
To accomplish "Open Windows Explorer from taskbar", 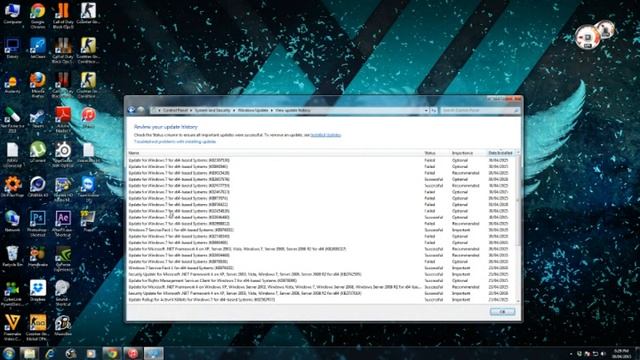I will pos(29,353).
